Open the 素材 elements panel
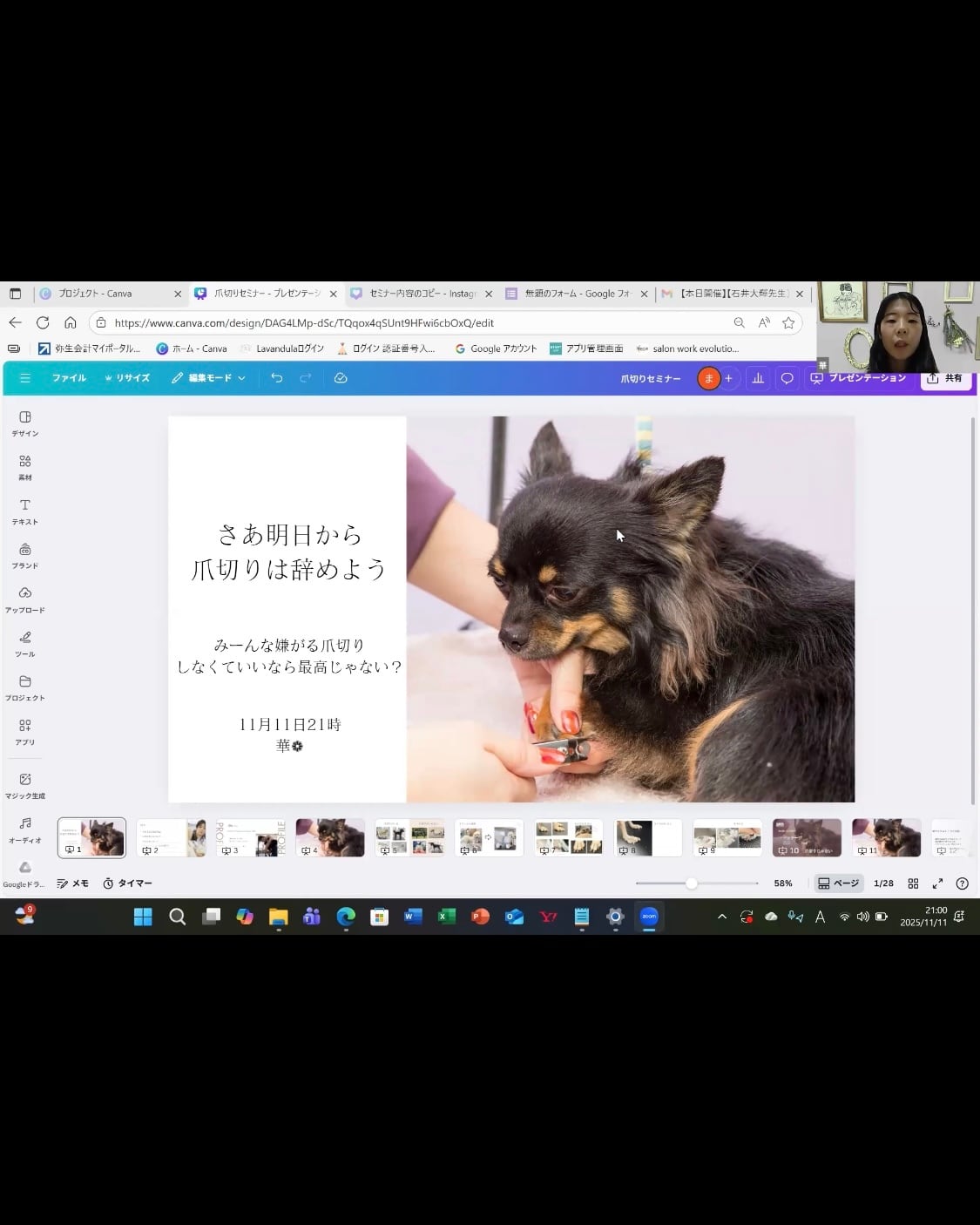This screenshot has height=1225, width=980. pyautogui.click(x=25, y=467)
